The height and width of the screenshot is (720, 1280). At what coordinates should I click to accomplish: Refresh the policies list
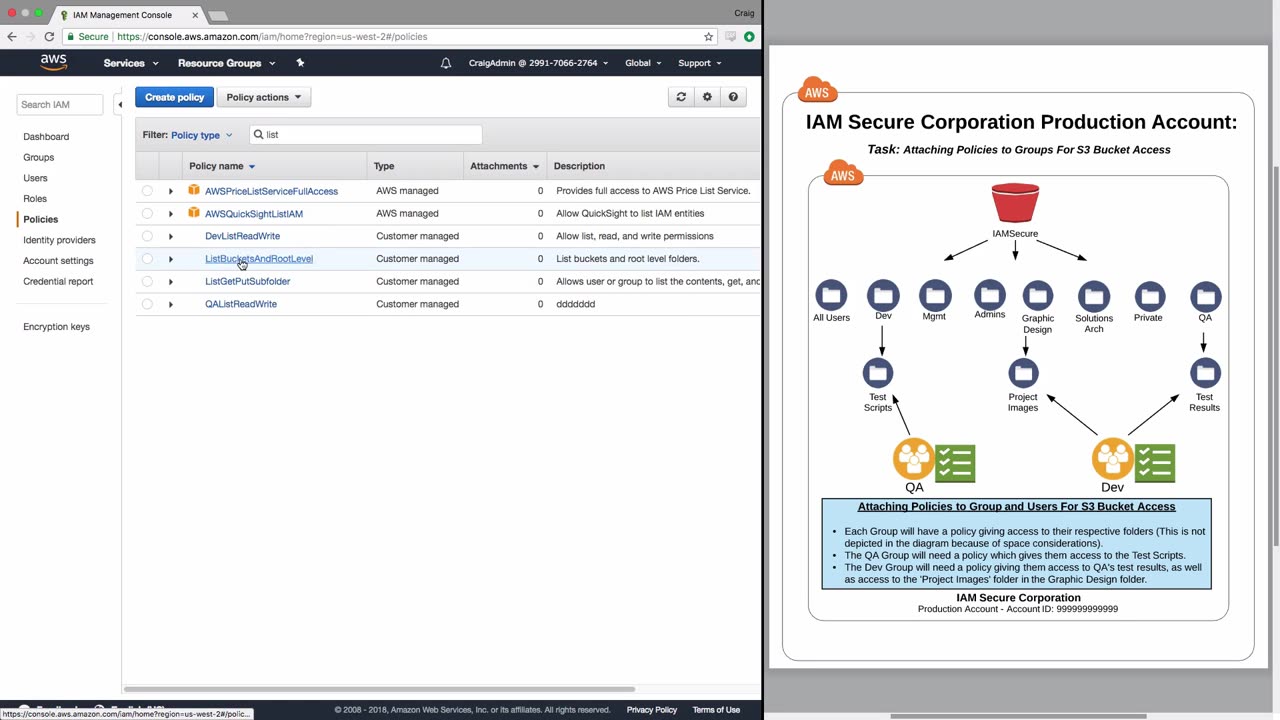click(x=681, y=97)
